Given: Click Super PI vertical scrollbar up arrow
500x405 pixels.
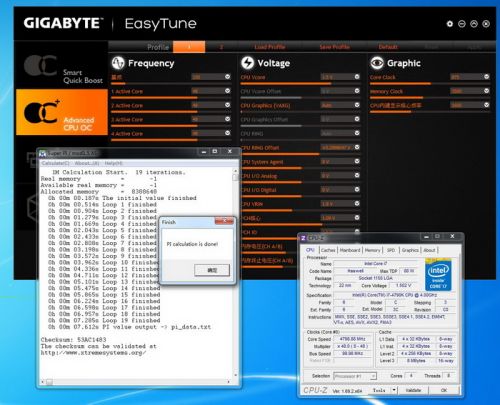Looking at the screenshot, I should click(x=235, y=171).
